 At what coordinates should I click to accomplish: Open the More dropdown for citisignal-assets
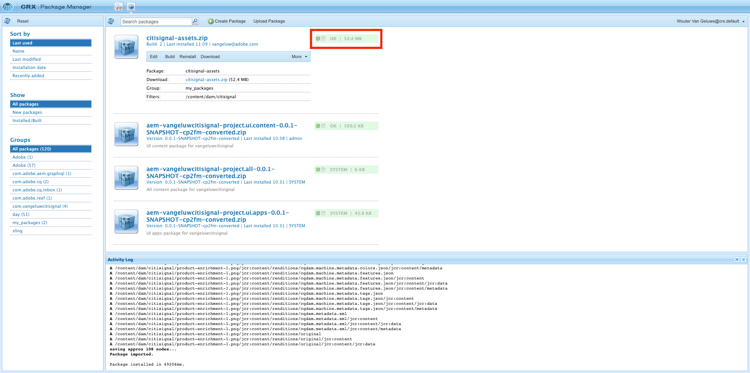[x=299, y=56]
